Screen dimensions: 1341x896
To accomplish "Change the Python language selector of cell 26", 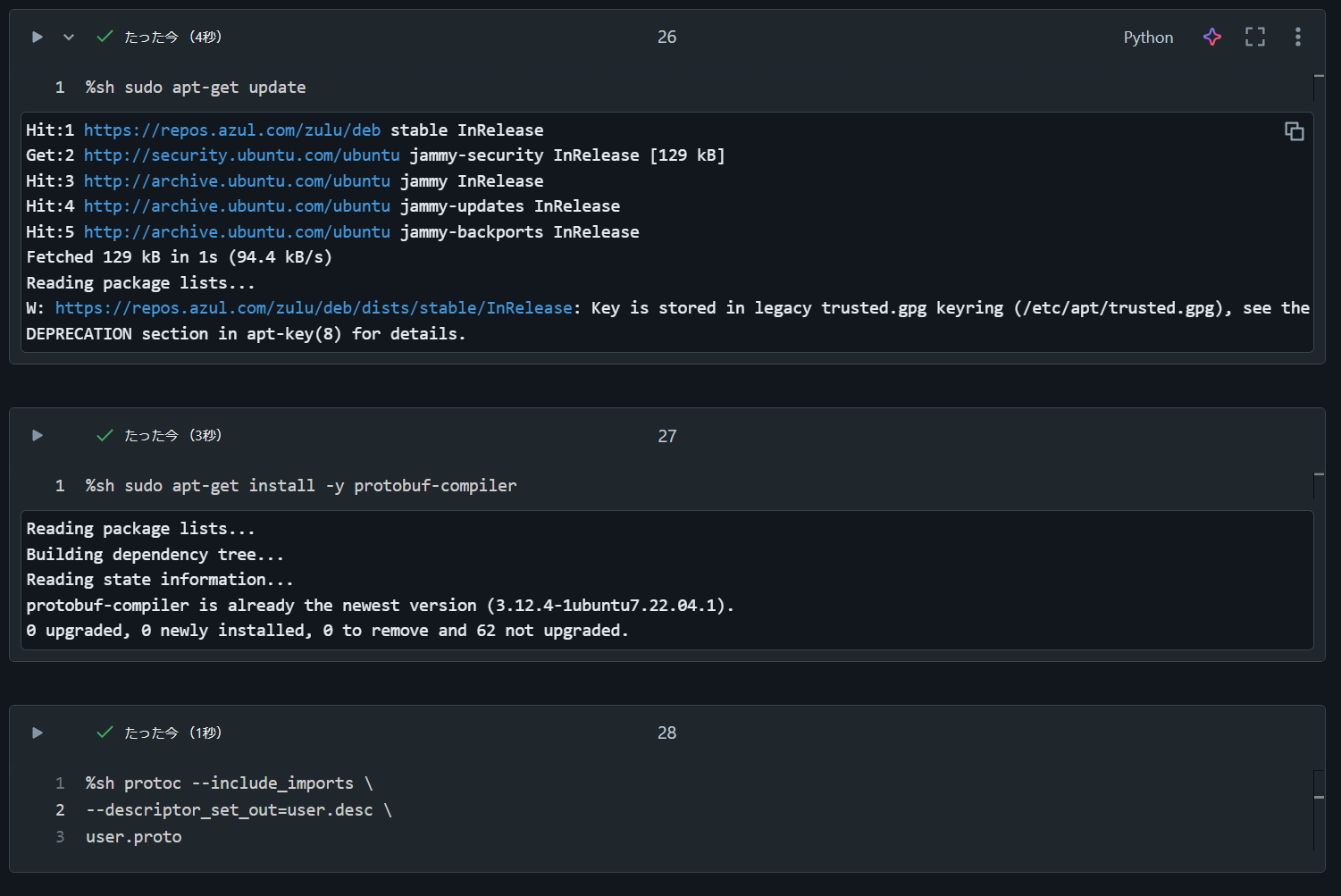I will coord(1148,38).
